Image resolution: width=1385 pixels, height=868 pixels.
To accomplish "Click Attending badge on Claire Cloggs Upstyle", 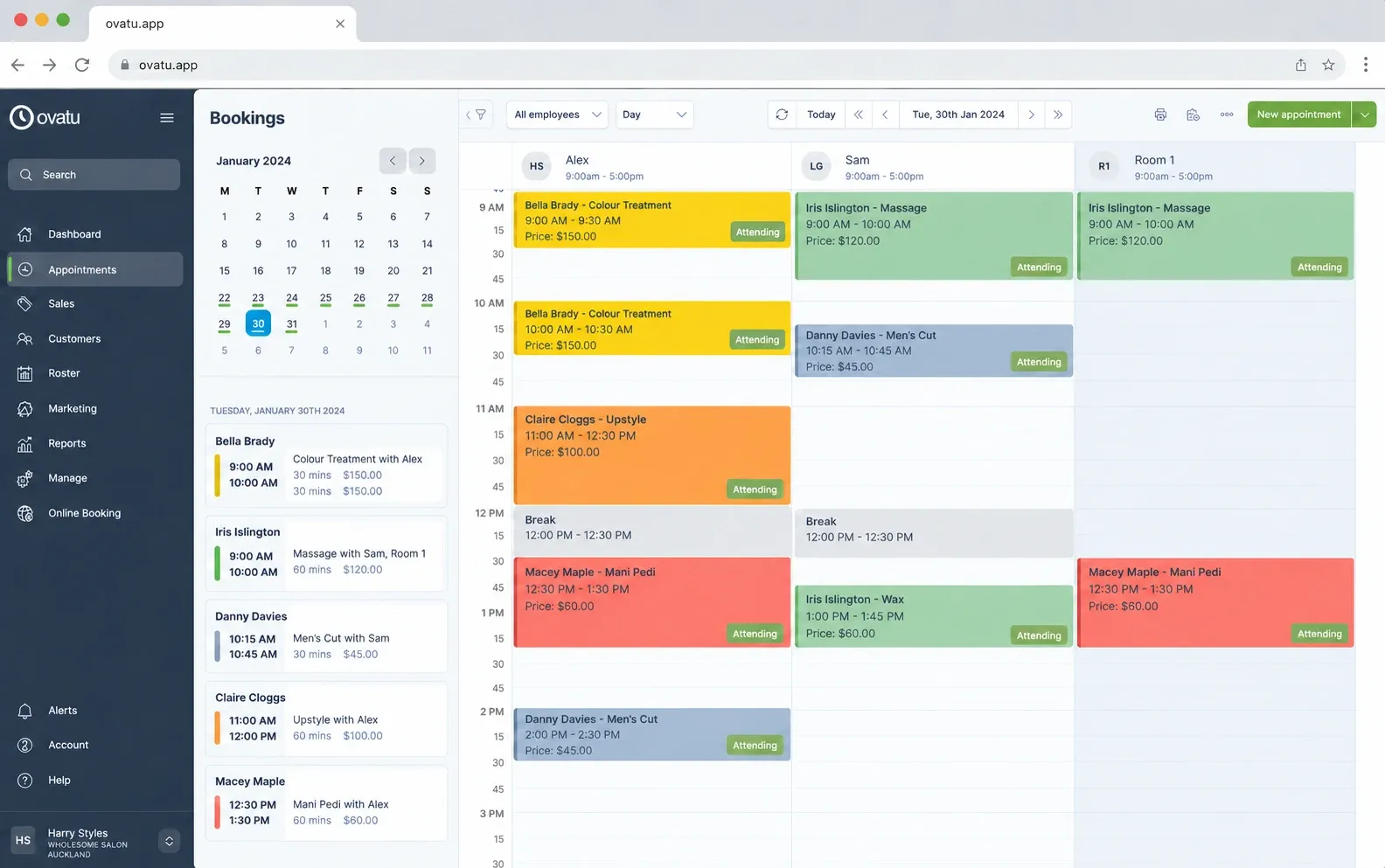I will click(x=755, y=490).
